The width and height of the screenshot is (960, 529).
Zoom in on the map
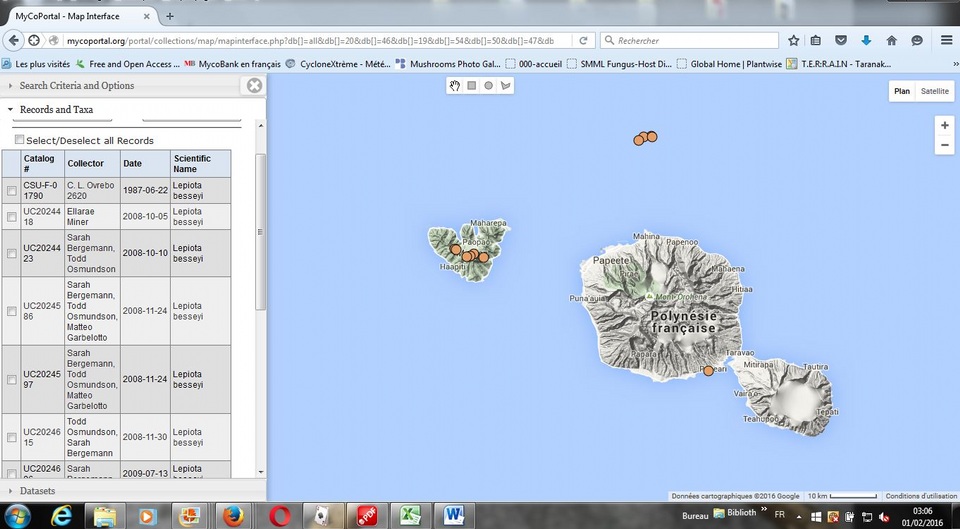point(944,125)
